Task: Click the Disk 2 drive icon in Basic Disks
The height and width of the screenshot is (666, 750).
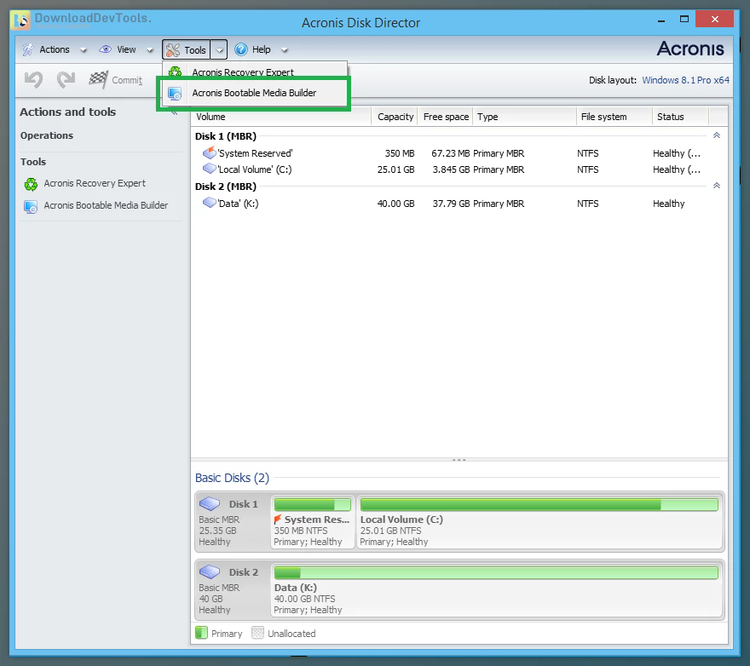Action: click(210, 571)
